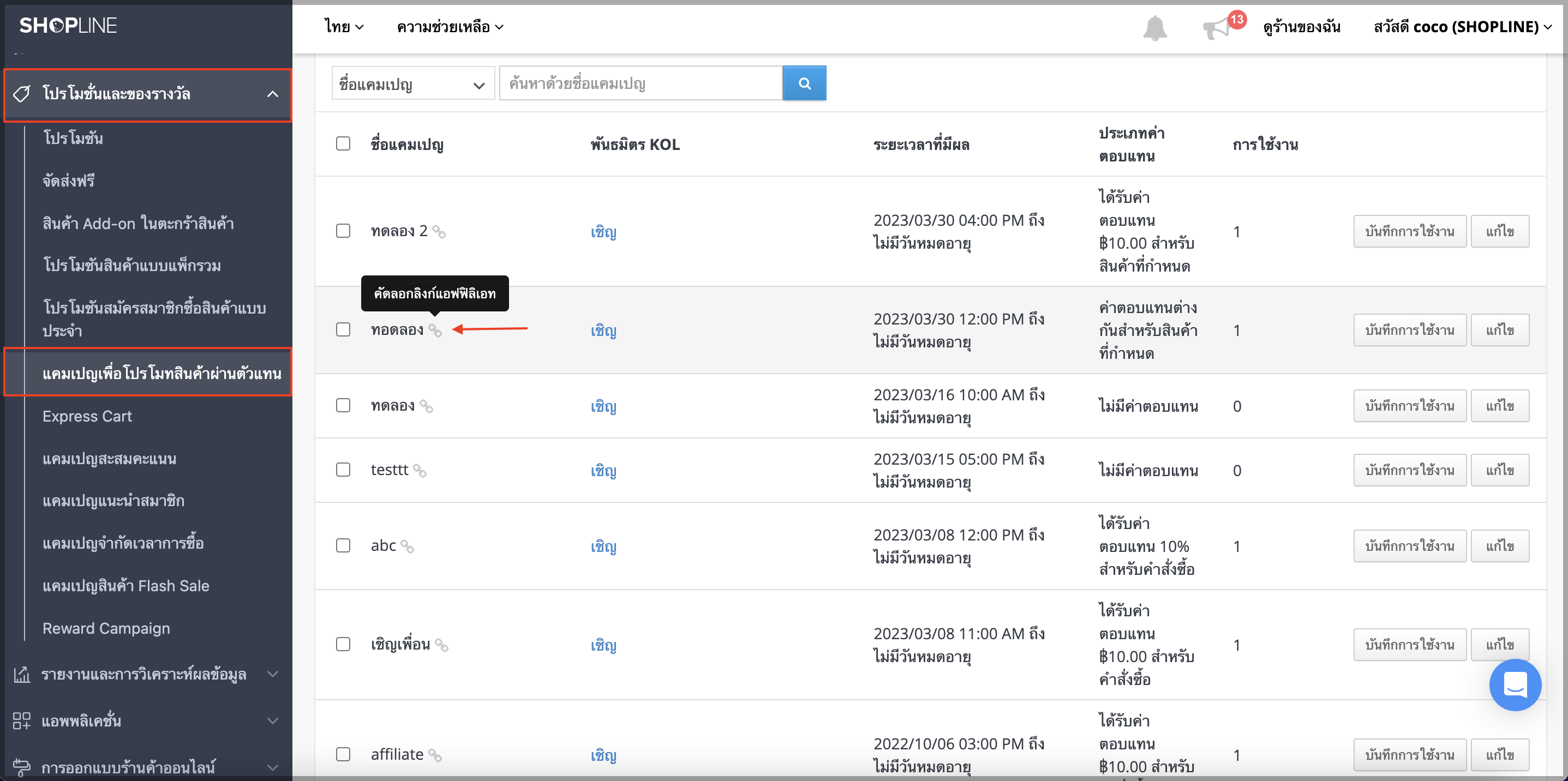
Task: Copy affiliate link icon for ทดลอง campaign
Action: coord(426,406)
